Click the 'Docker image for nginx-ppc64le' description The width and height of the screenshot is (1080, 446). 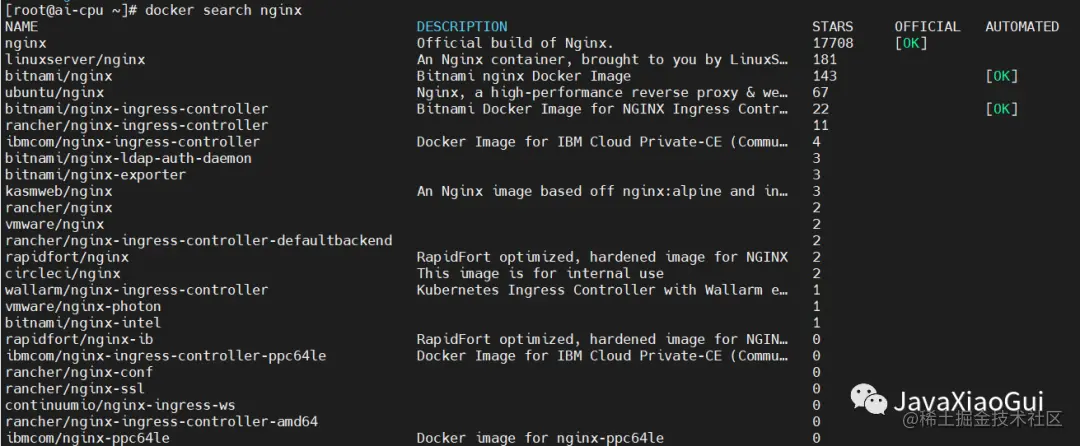click(540, 438)
